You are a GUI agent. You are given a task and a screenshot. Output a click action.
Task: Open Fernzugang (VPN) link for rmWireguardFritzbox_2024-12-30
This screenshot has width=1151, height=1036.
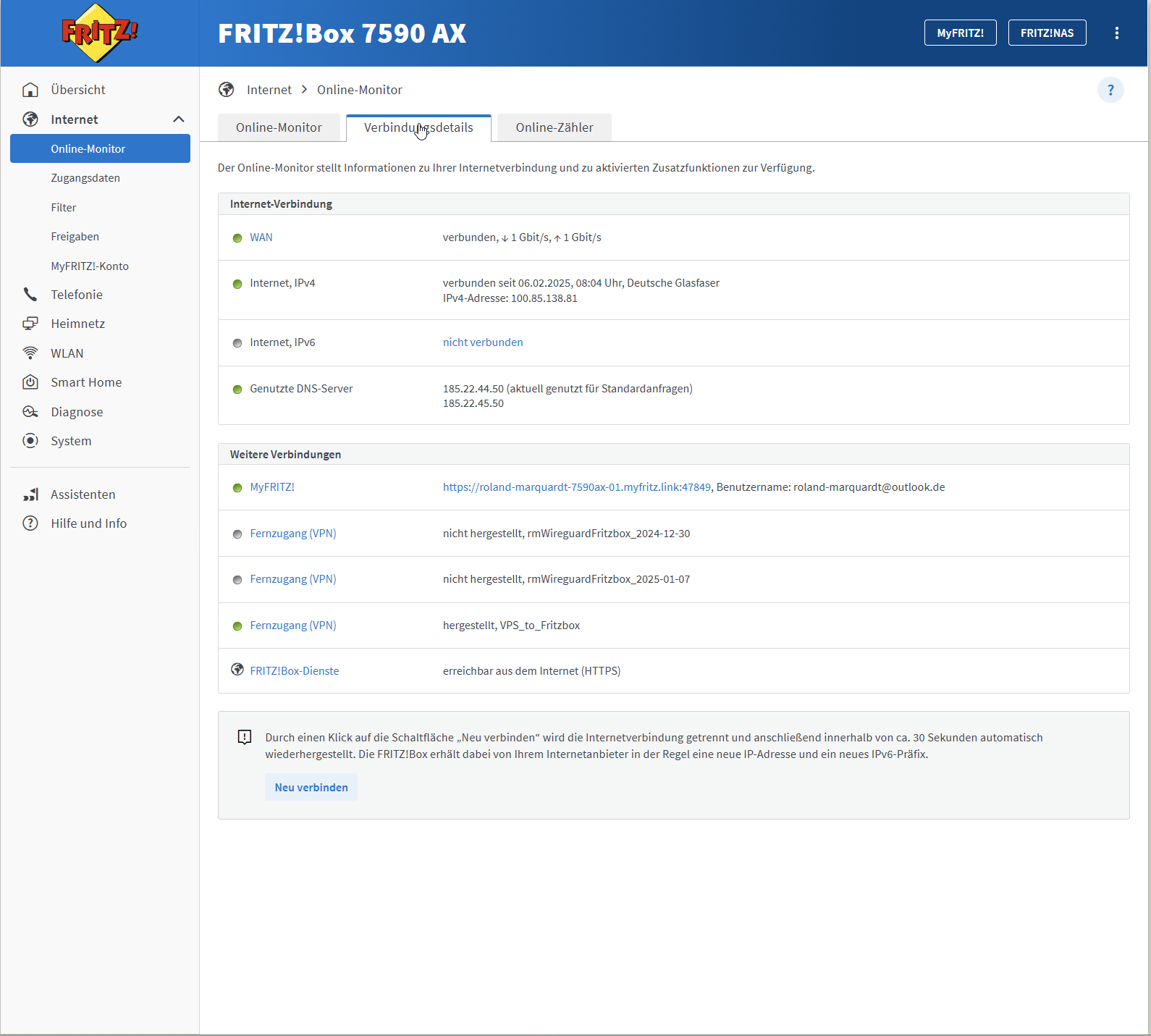pos(293,534)
